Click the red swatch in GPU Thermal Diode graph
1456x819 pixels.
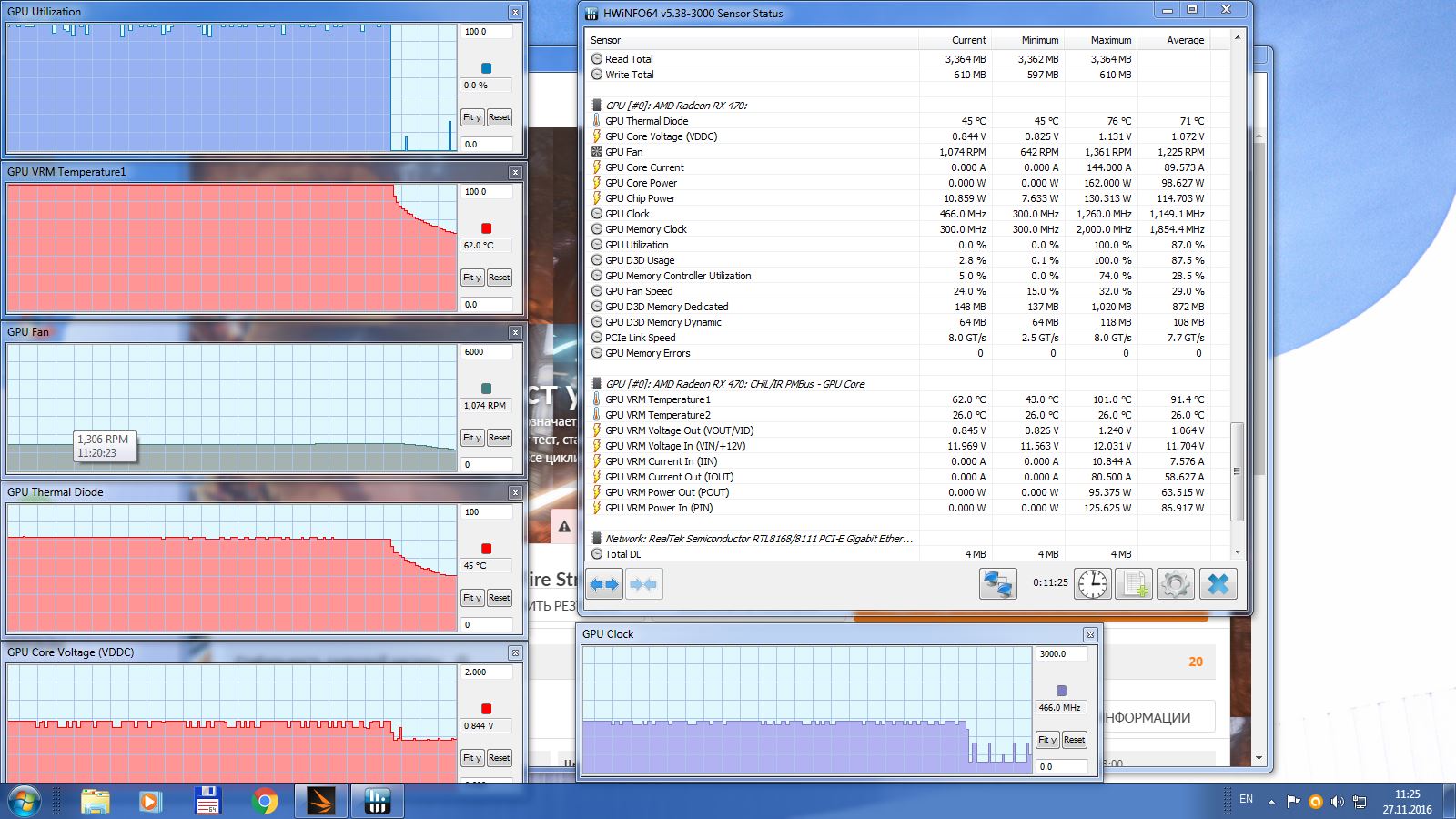click(486, 549)
